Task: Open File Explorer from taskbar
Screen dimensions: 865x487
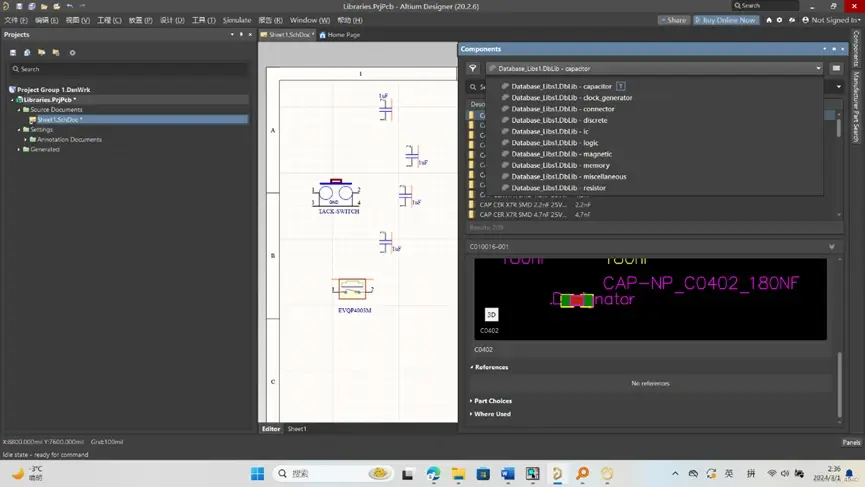Action: 458,473
